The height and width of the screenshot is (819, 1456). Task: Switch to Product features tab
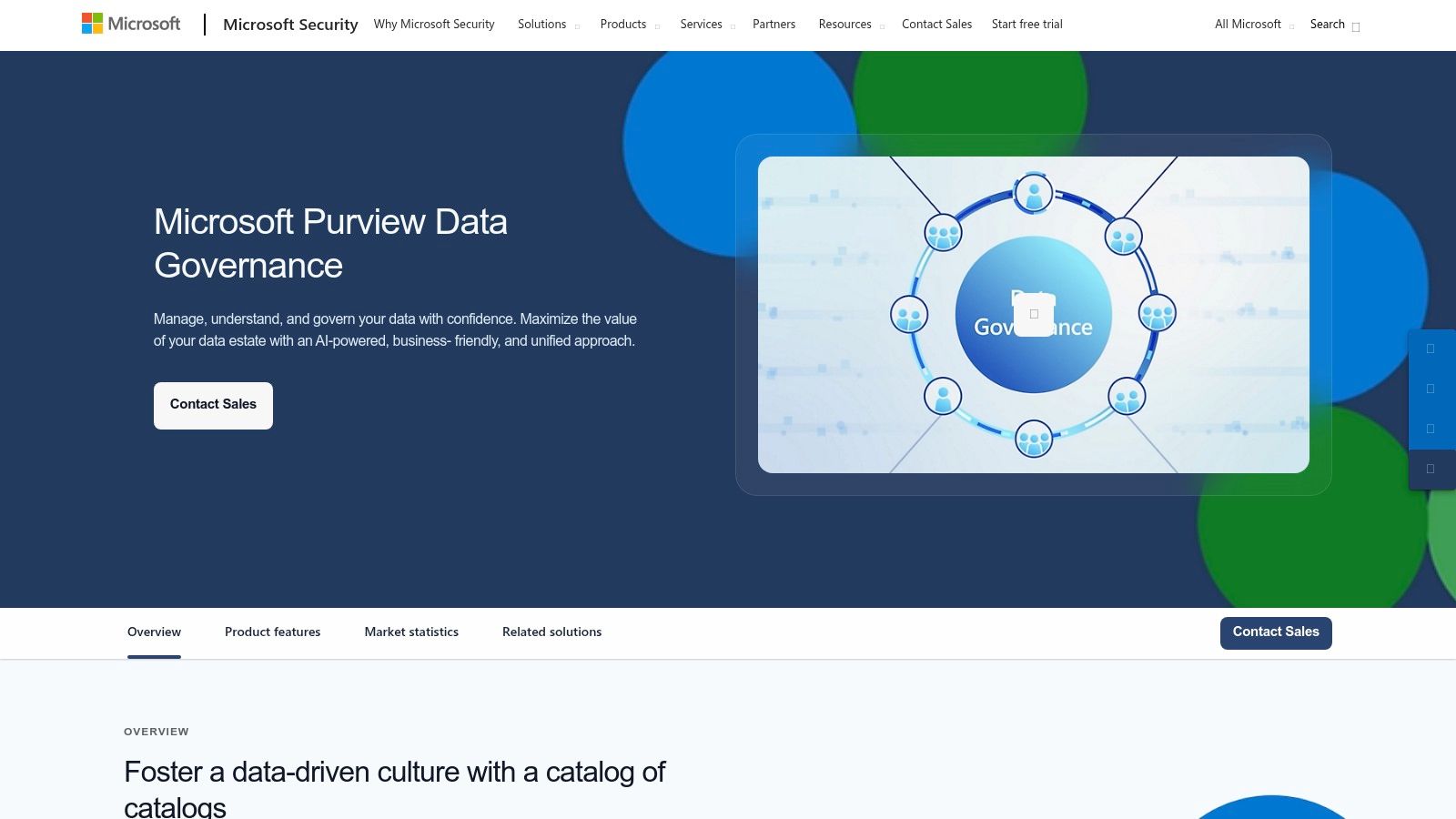click(x=272, y=632)
